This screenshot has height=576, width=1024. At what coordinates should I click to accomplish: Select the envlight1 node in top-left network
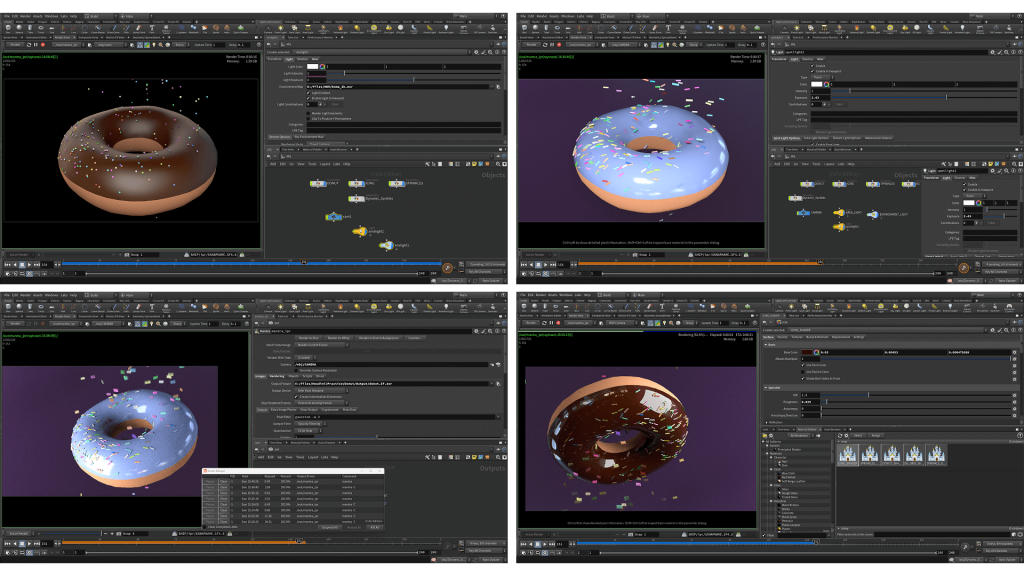tap(387, 246)
